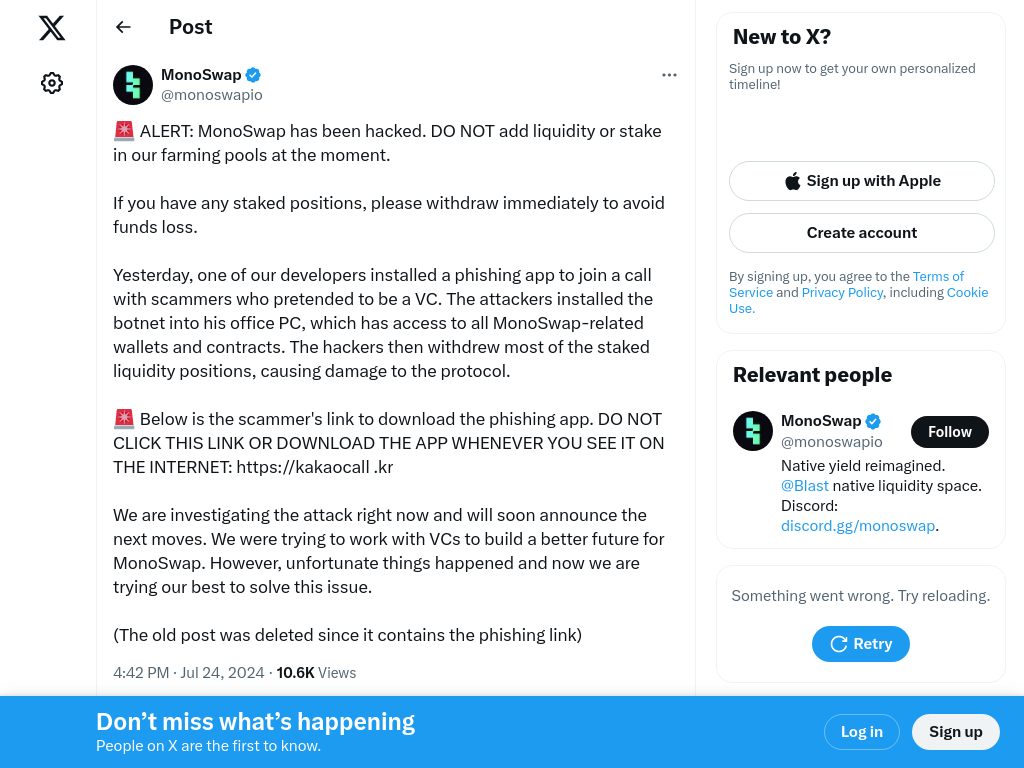The width and height of the screenshot is (1024, 768).
Task: Click verified badge beside MonoSwap post name
Action: [x=254, y=75]
